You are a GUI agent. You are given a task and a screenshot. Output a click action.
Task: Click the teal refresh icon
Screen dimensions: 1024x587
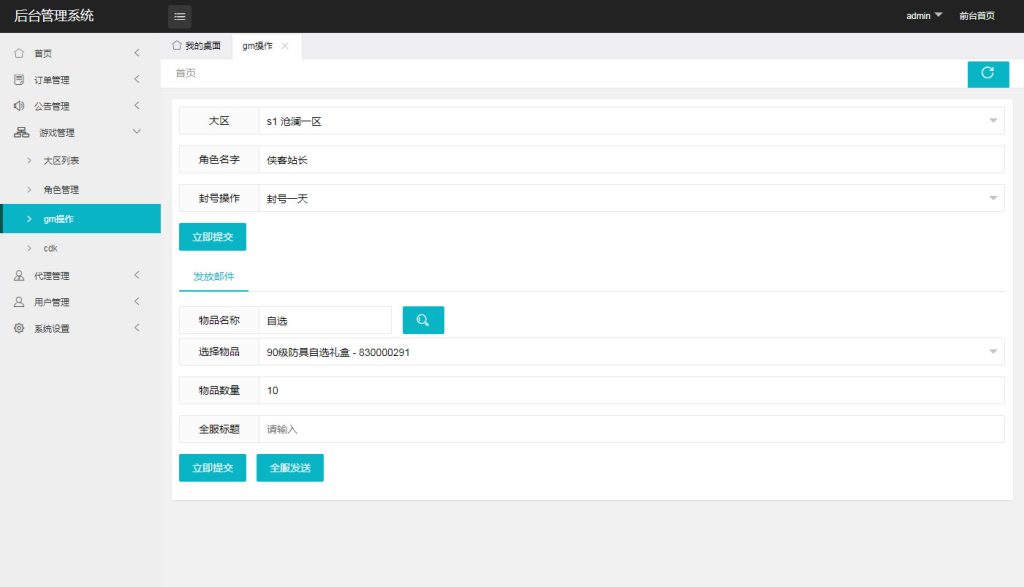click(x=988, y=74)
